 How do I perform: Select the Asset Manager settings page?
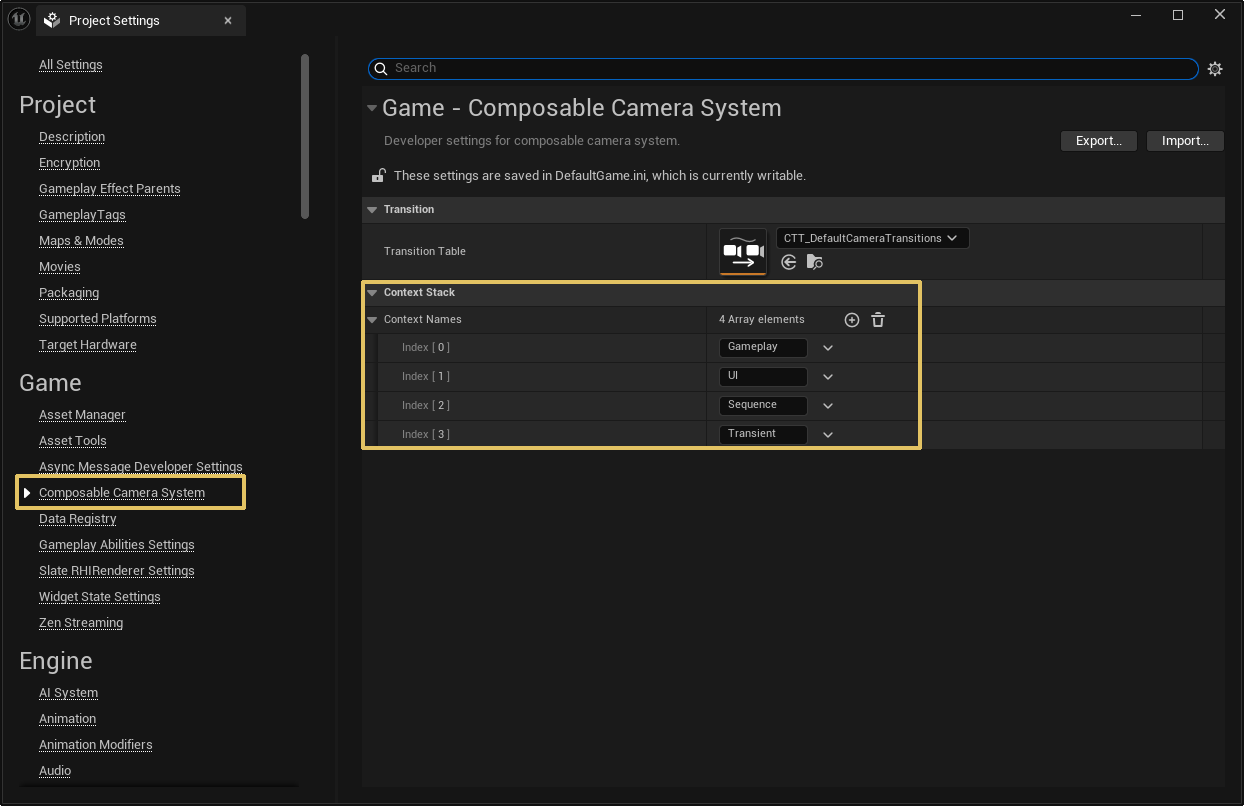click(82, 415)
